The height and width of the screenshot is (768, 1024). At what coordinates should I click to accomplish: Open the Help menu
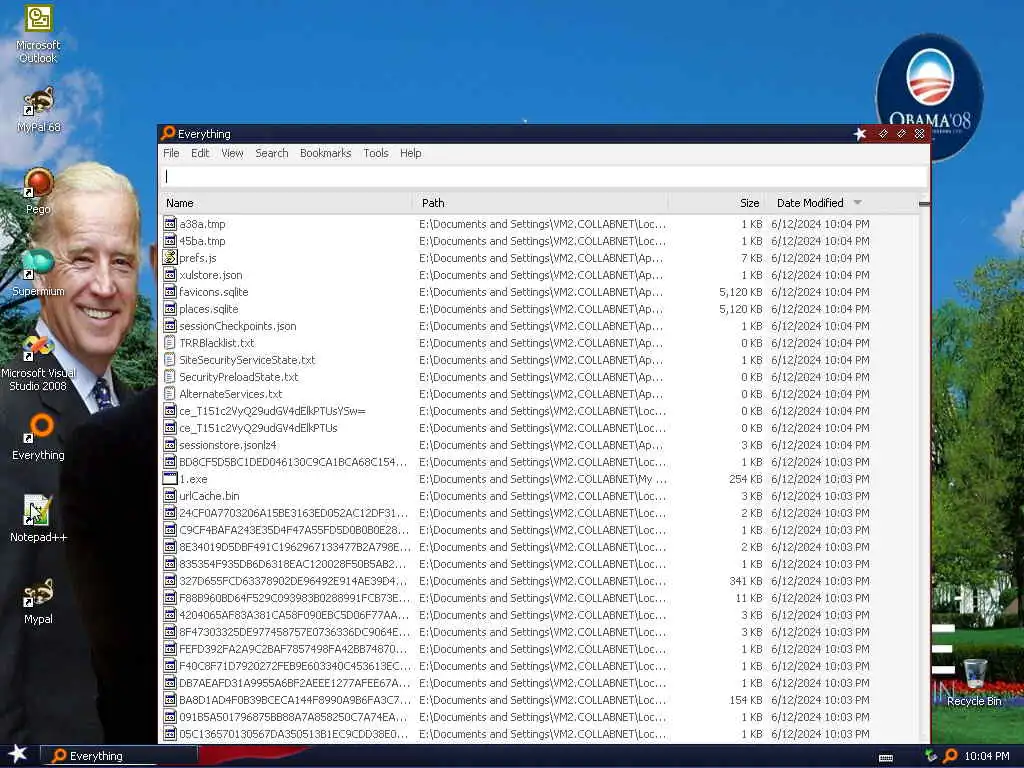coord(411,153)
